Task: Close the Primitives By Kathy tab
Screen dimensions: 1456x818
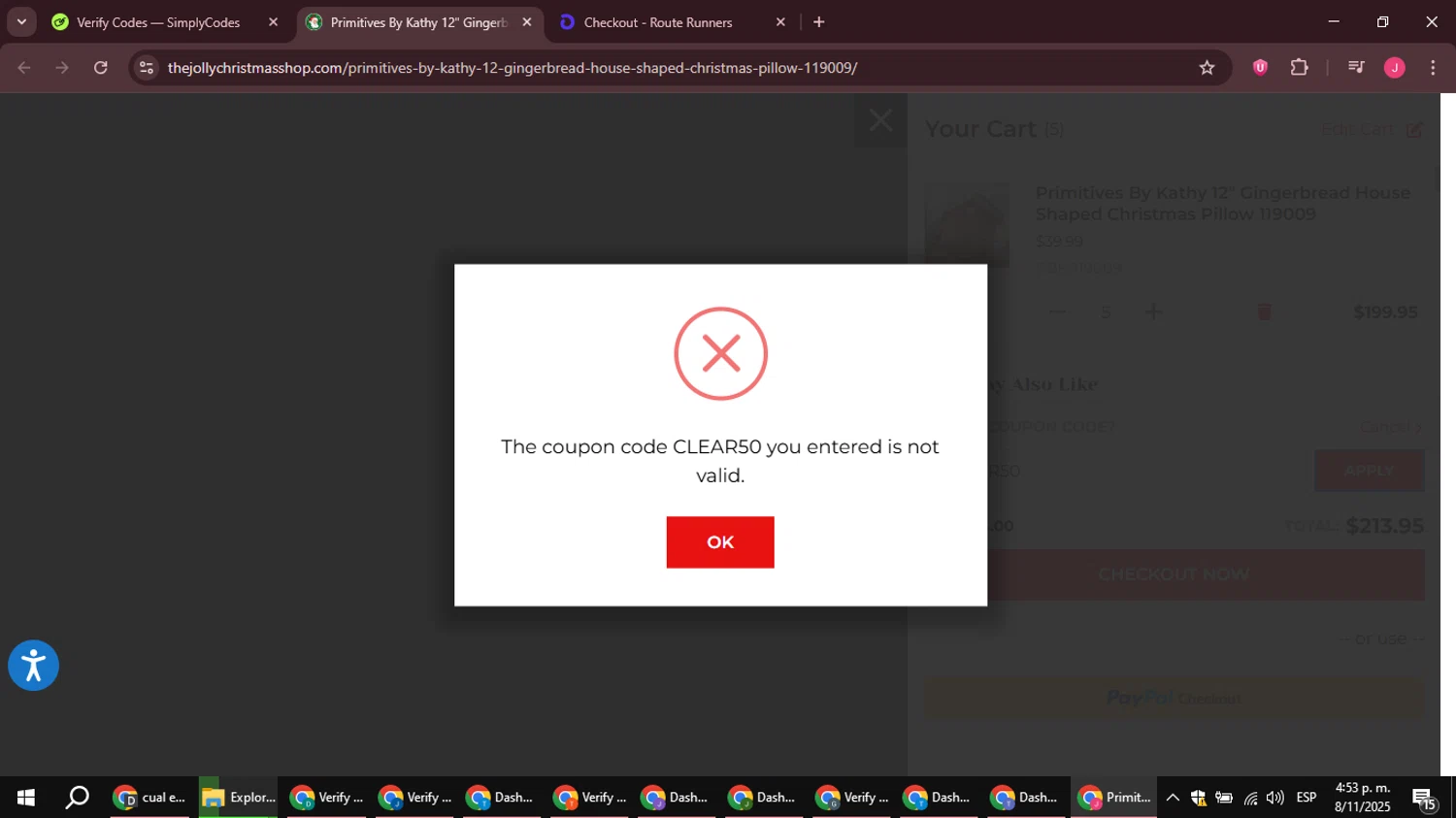Action: (x=527, y=22)
